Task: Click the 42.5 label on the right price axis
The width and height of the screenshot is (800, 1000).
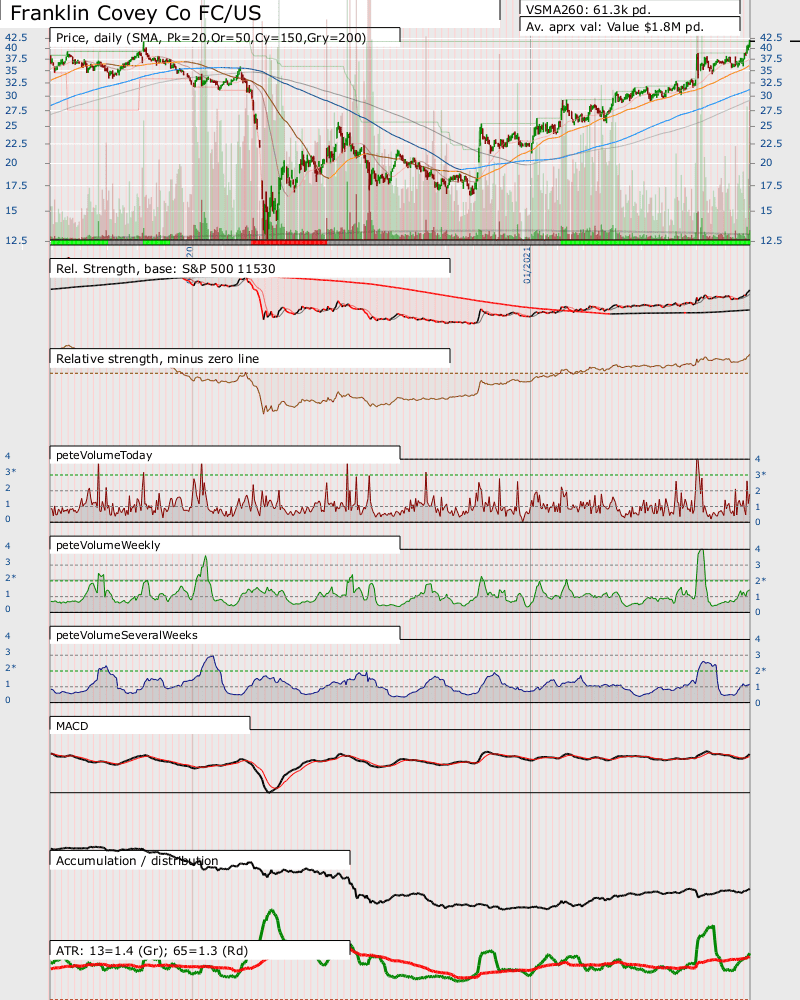Action: [x=771, y=38]
